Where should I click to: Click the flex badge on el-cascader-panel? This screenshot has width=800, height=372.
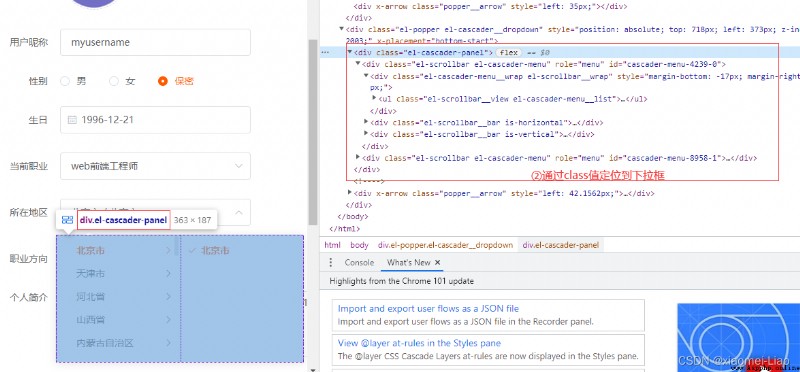click(509, 53)
